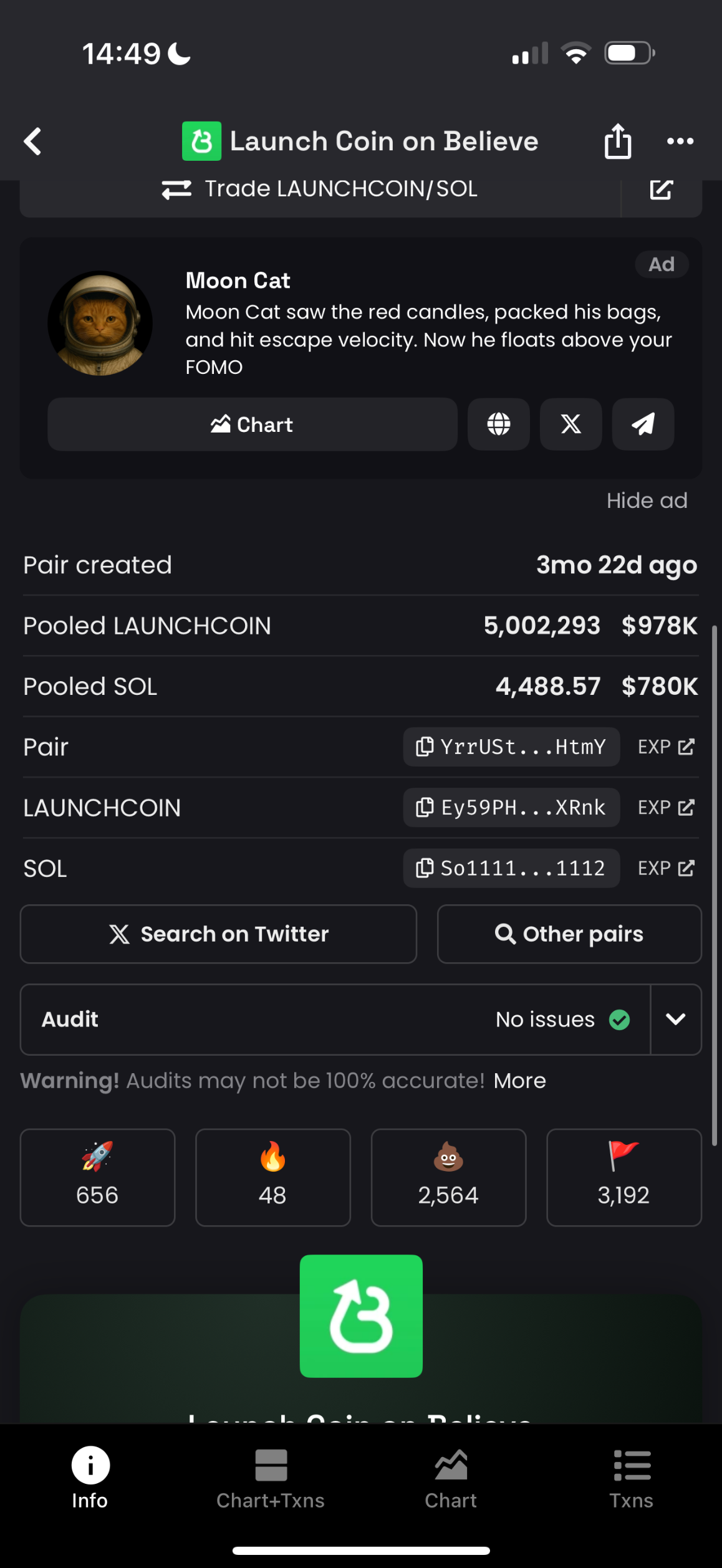This screenshot has height=1568, width=722.
Task: Open Moon Cat X profile icon
Action: click(570, 424)
